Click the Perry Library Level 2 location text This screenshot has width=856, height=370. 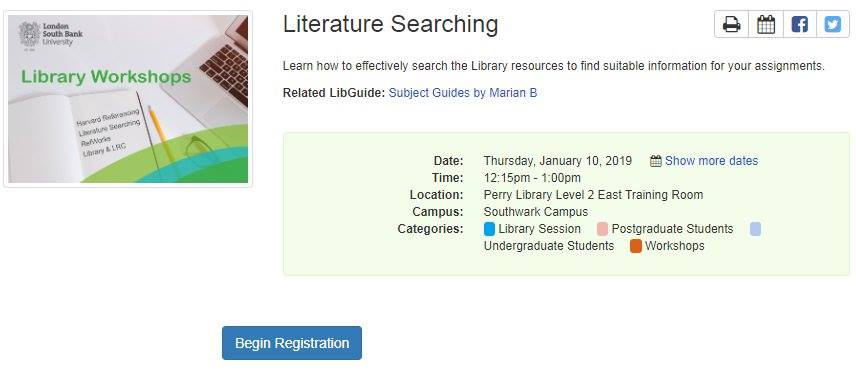coord(593,195)
